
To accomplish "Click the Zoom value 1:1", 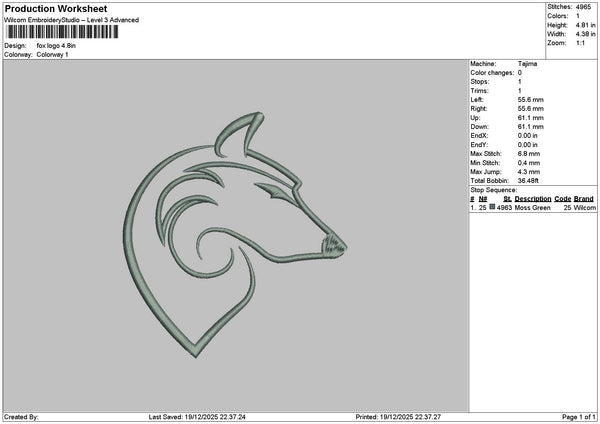I will pyautogui.click(x=580, y=43).
